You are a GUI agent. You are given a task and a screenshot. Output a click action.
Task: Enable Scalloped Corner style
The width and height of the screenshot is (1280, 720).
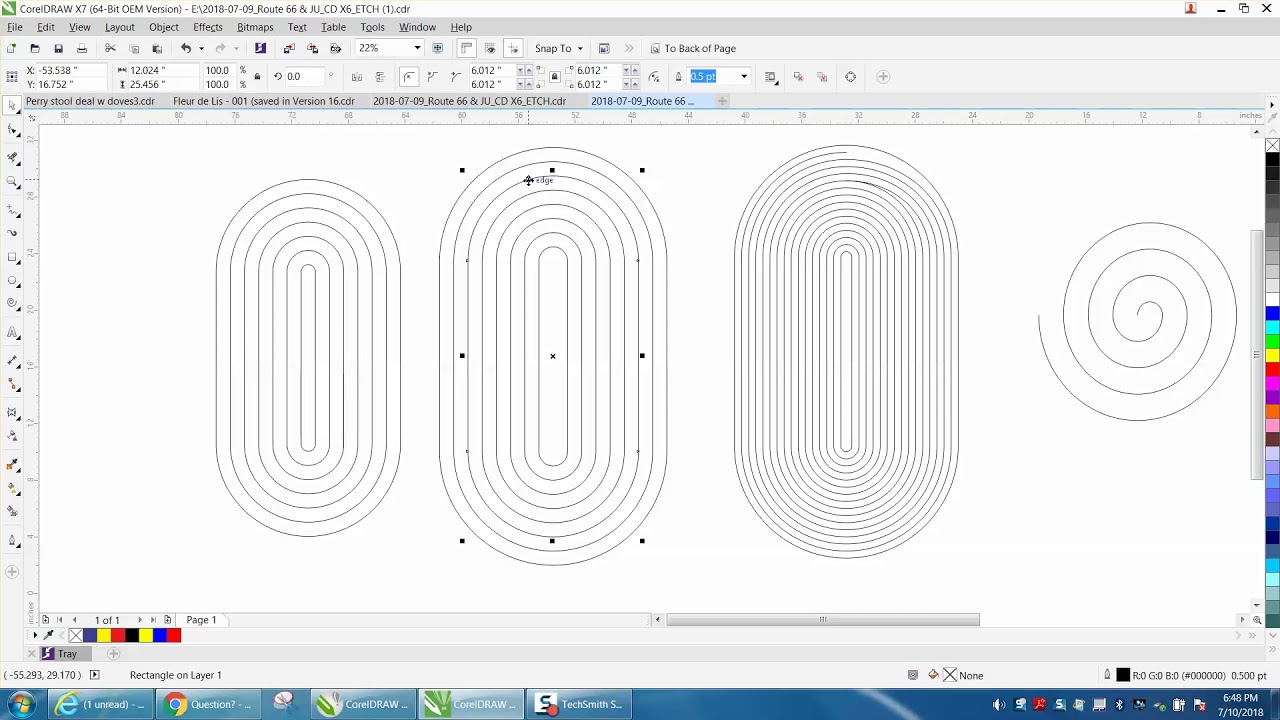432,77
